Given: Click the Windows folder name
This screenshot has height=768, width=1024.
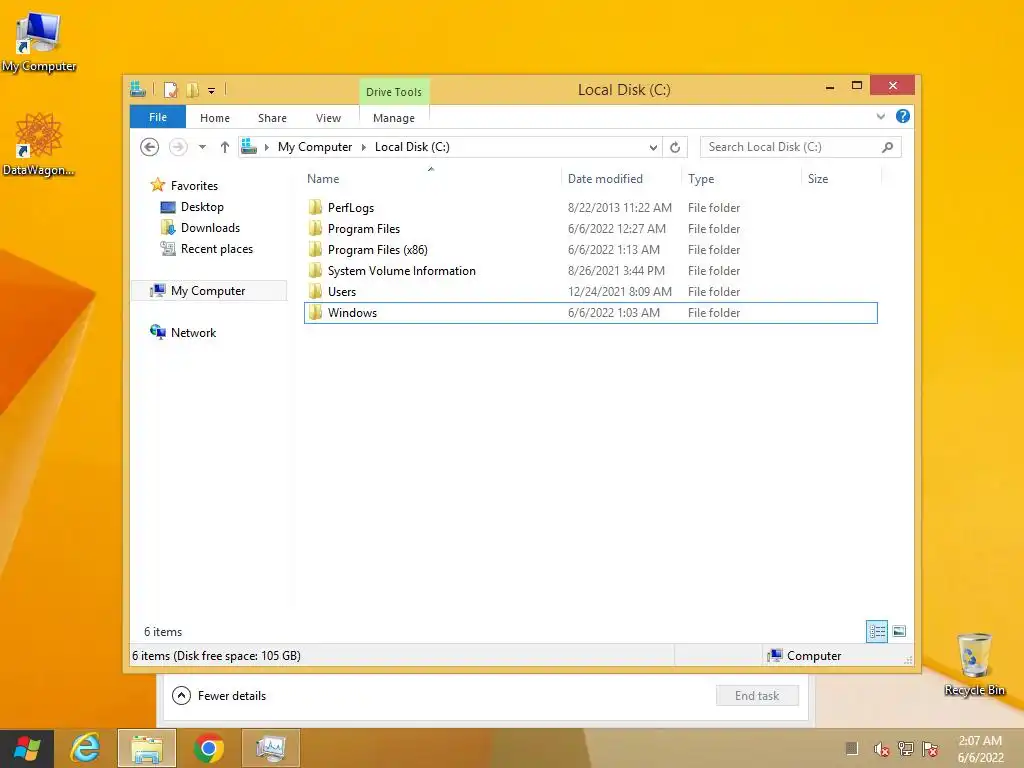Looking at the screenshot, I should pyautogui.click(x=352, y=313).
